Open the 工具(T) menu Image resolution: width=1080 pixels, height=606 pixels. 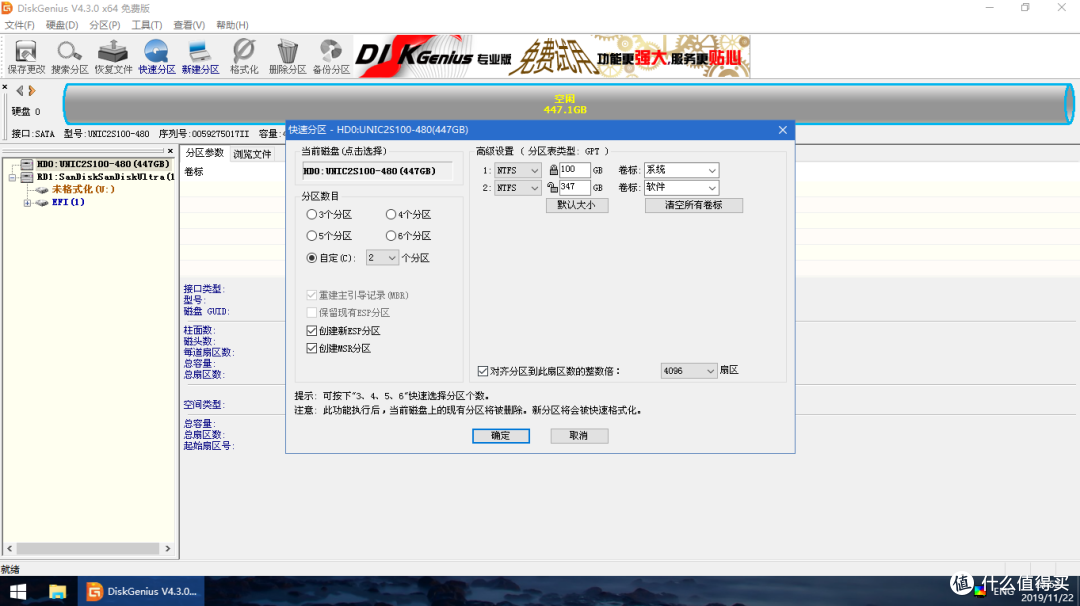(147, 24)
